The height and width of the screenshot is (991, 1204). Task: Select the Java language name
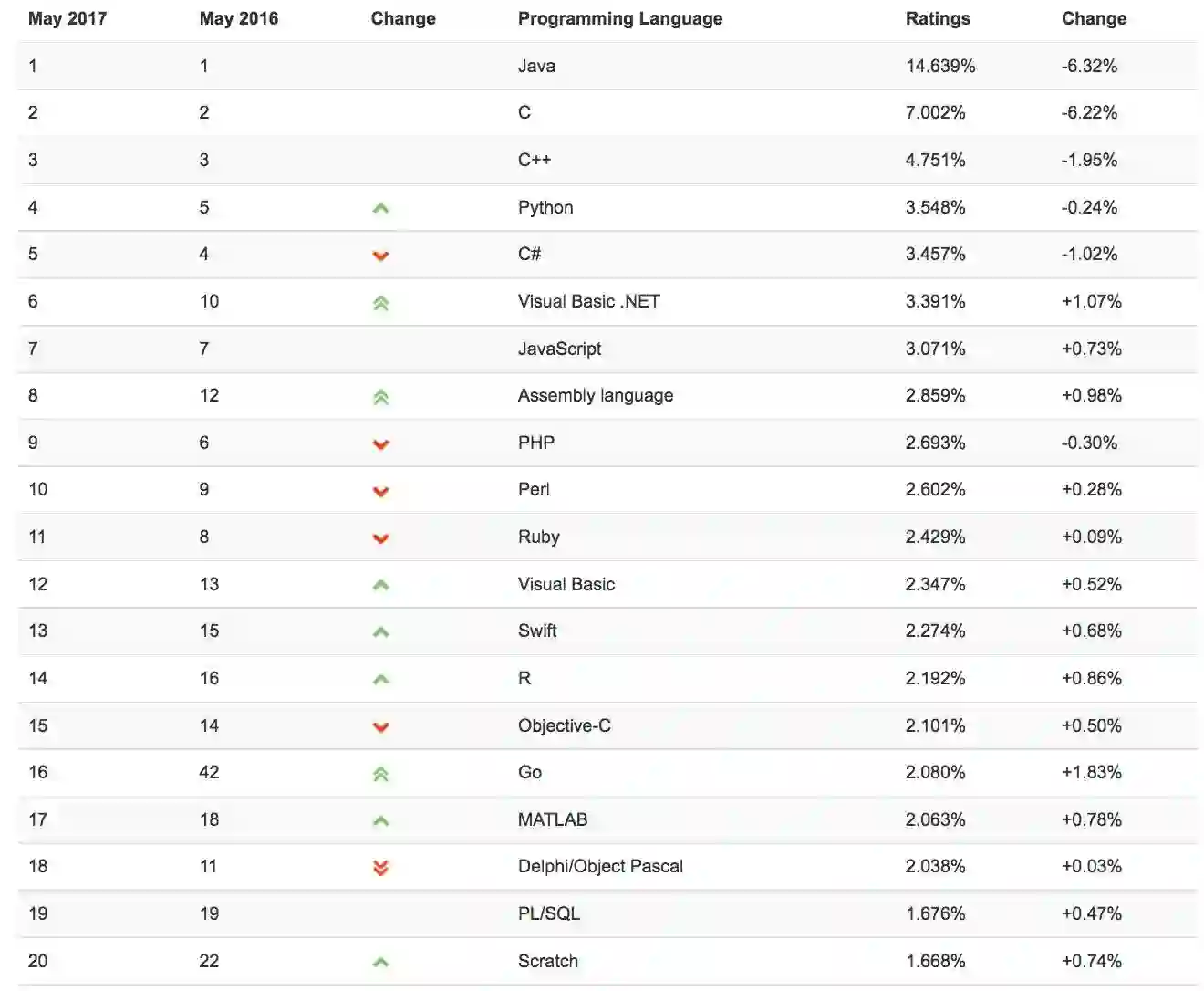coord(536,66)
